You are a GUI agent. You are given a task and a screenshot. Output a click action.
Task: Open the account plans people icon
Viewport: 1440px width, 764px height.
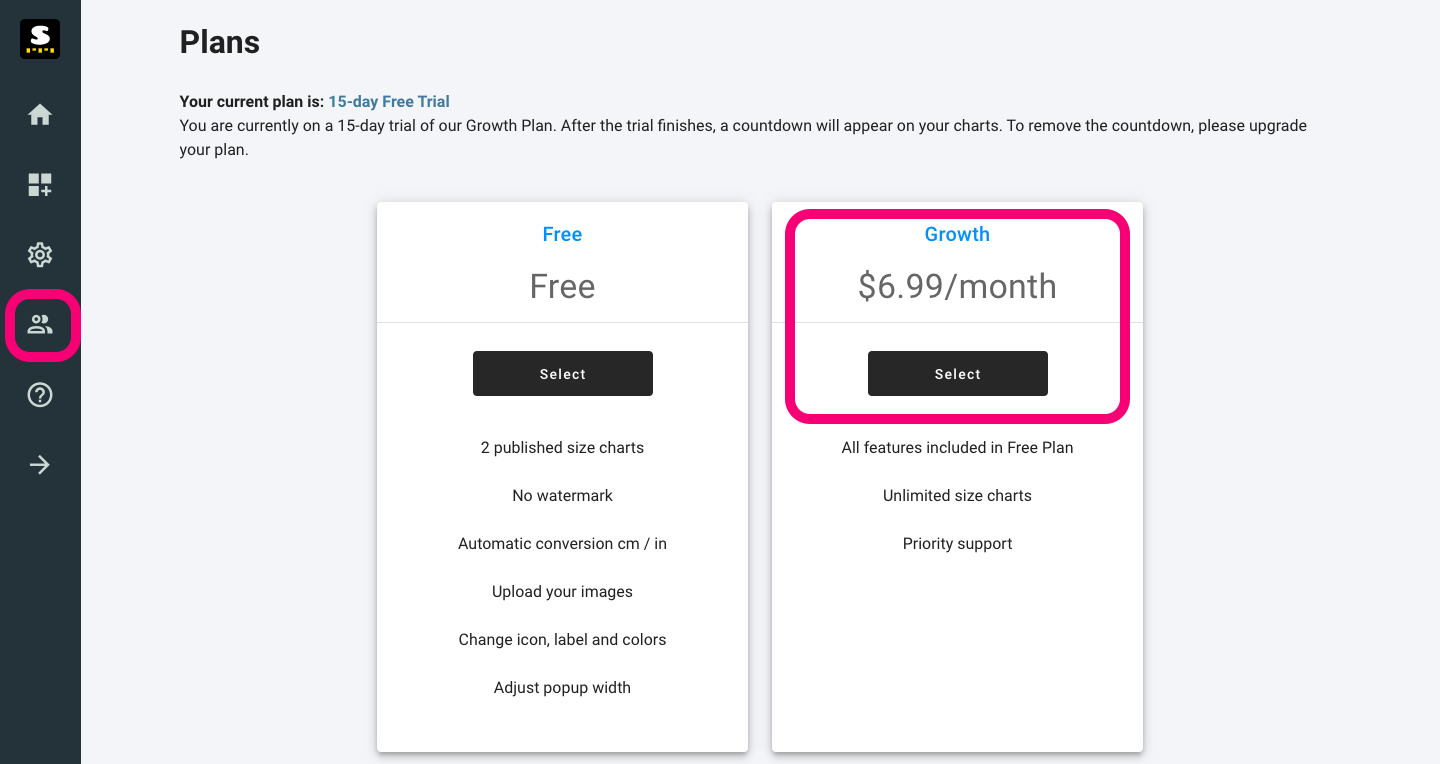click(40, 325)
